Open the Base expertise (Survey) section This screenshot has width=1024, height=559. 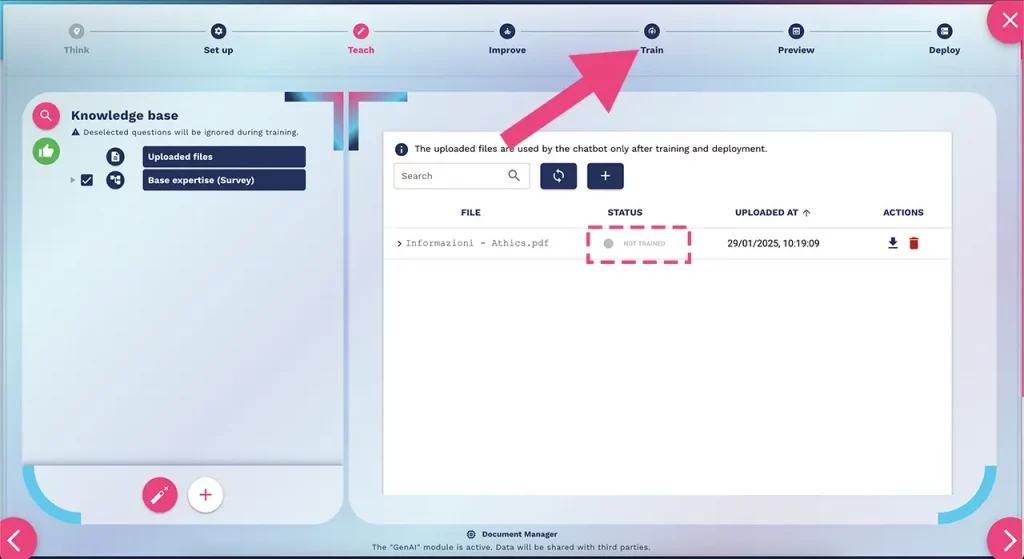pos(224,180)
